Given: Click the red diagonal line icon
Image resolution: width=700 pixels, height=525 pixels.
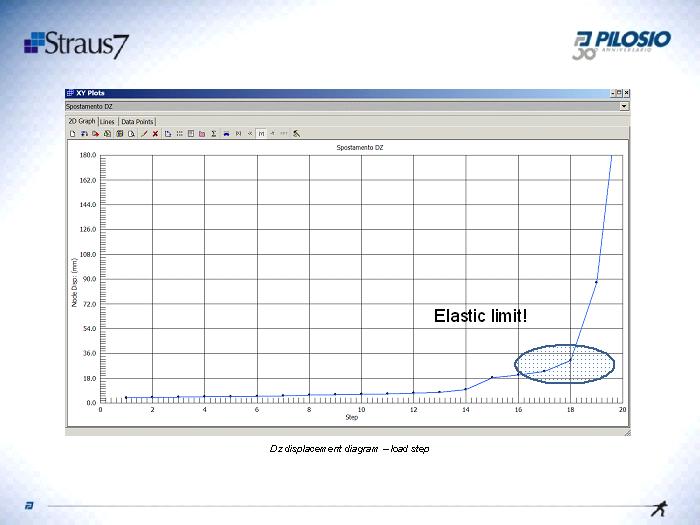Looking at the screenshot, I should (x=144, y=133).
